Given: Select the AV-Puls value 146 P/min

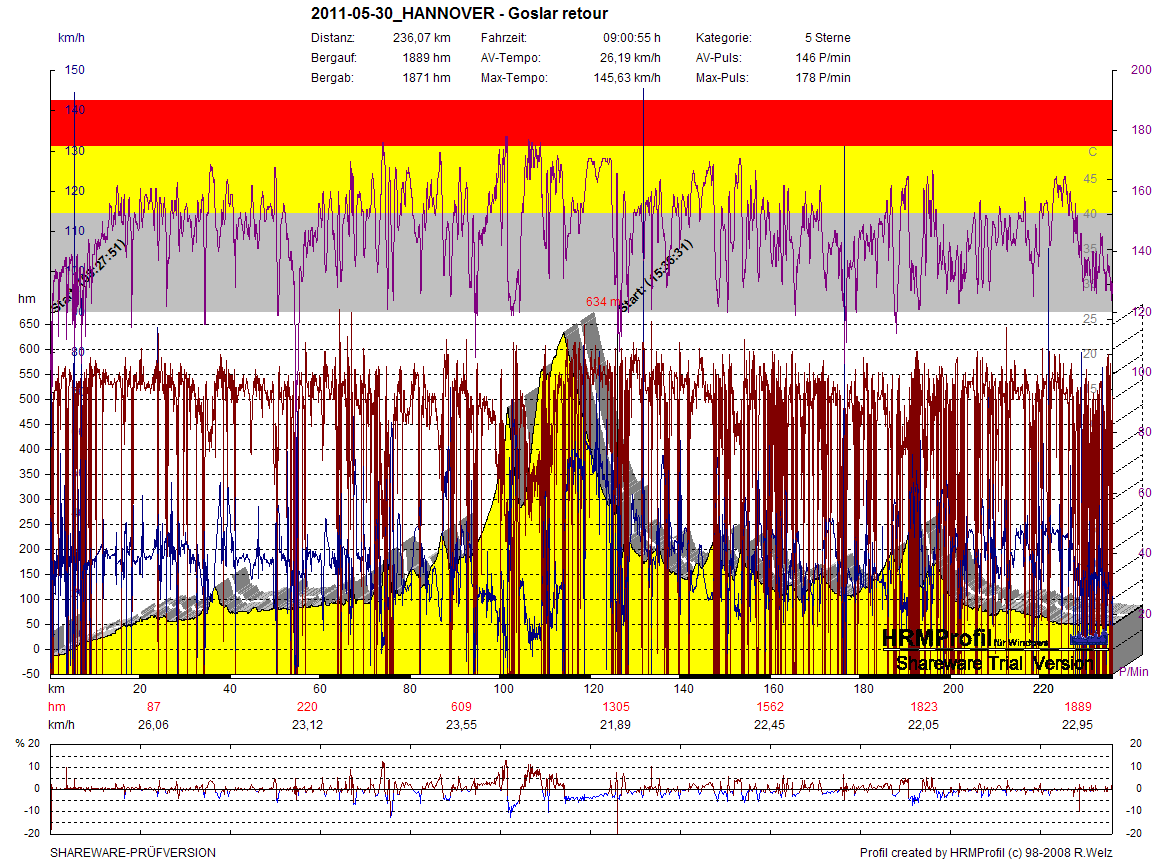Looking at the screenshot, I should click(823, 58).
